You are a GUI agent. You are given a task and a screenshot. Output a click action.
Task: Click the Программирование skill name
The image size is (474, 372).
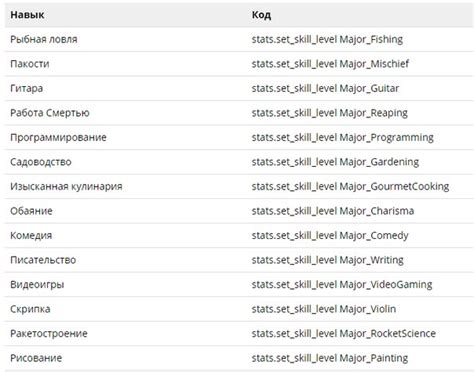click(x=58, y=137)
